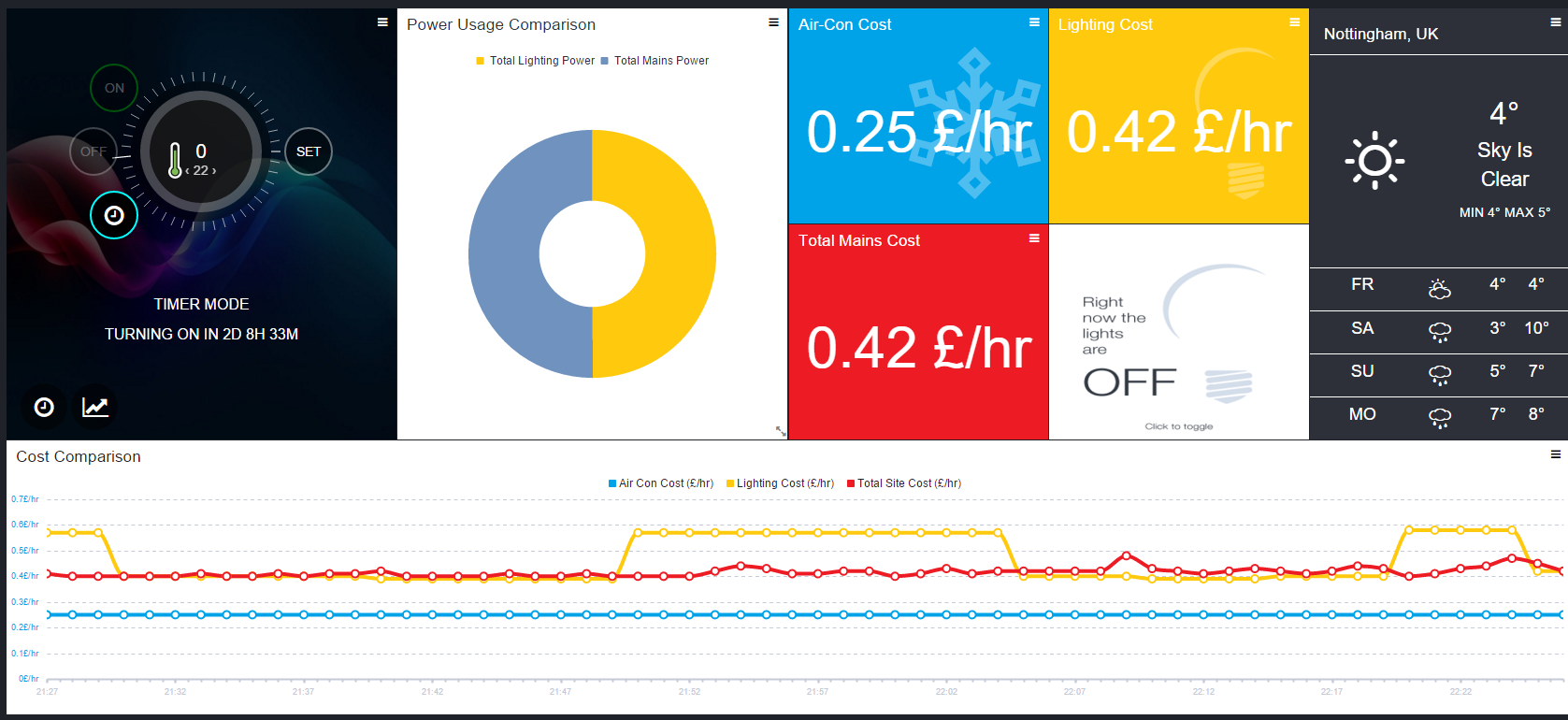The height and width of the screenshot is (720, 1568).
Task: Select SU forecast day label
Action: (x=1362, y=371)
